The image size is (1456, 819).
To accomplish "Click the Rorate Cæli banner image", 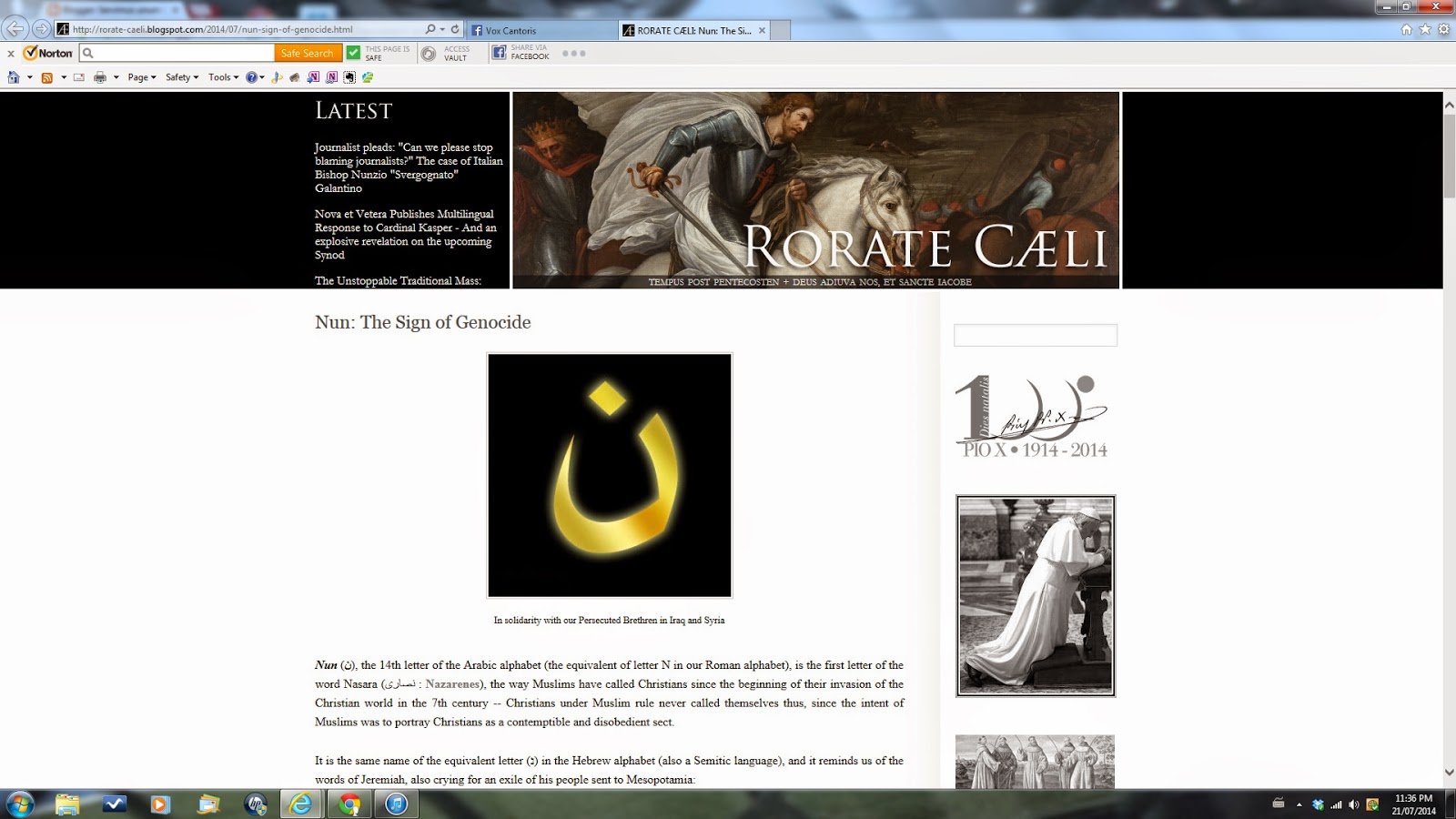I will coord(815,190).
